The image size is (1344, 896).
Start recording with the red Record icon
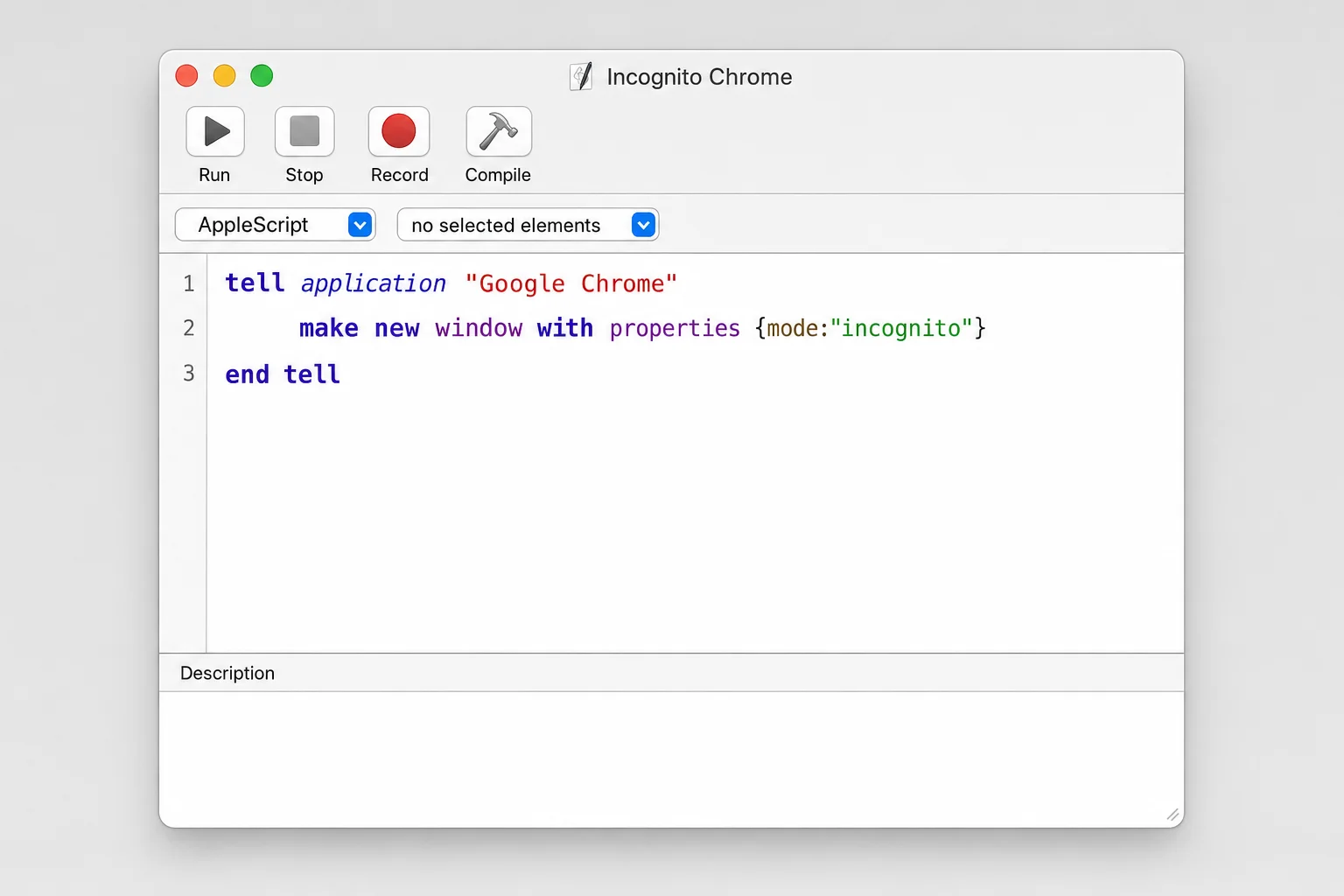point(399,132)
